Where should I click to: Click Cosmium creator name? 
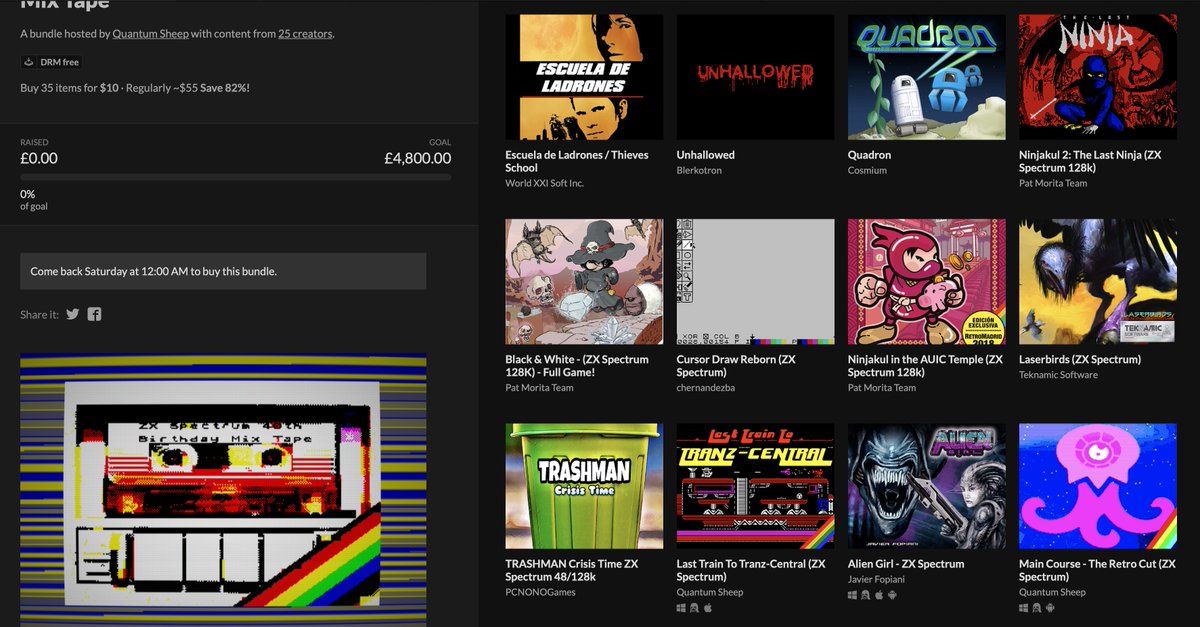865,170
